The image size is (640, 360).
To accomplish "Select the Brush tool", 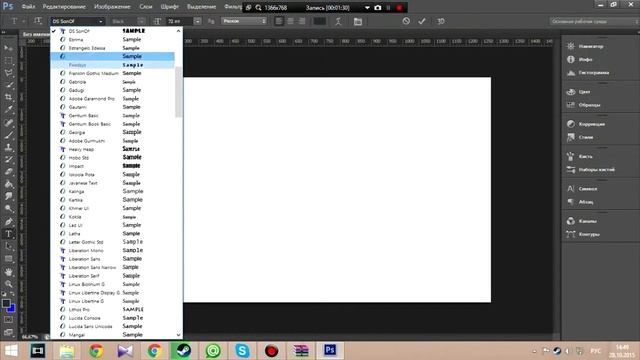I will (9, 134).
